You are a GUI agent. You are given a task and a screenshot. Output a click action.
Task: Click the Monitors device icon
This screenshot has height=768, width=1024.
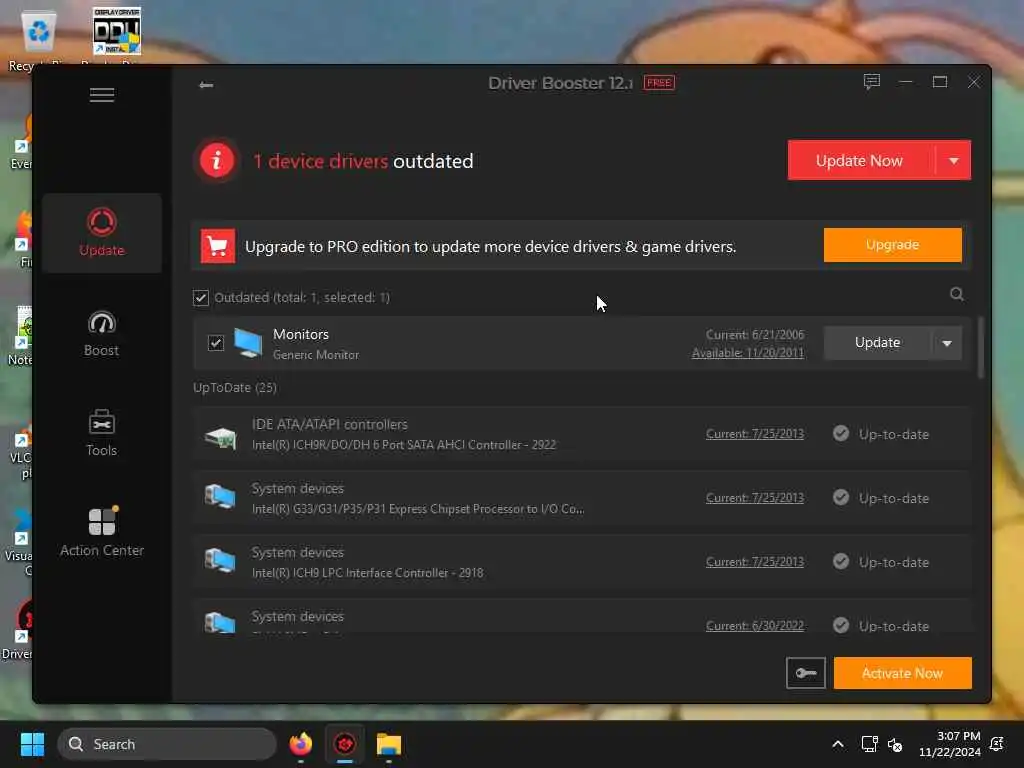248,344
